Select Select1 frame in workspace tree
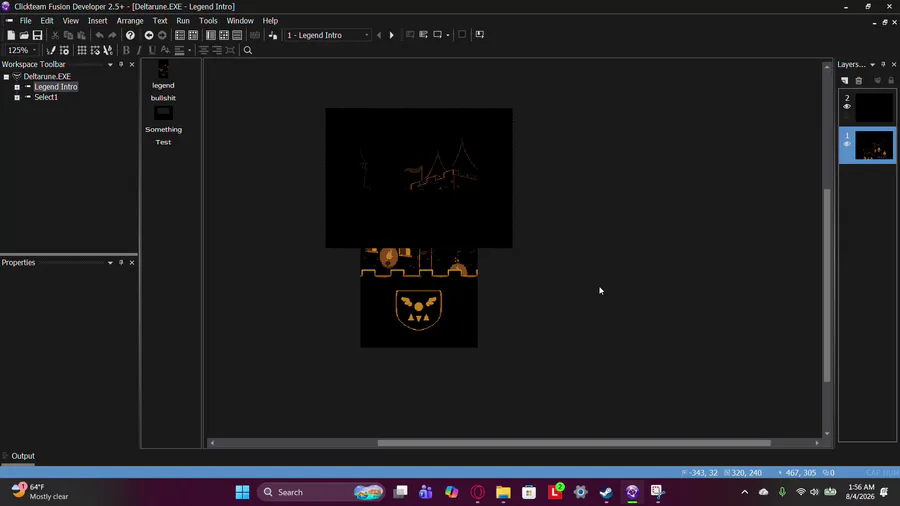 point(46,97)
